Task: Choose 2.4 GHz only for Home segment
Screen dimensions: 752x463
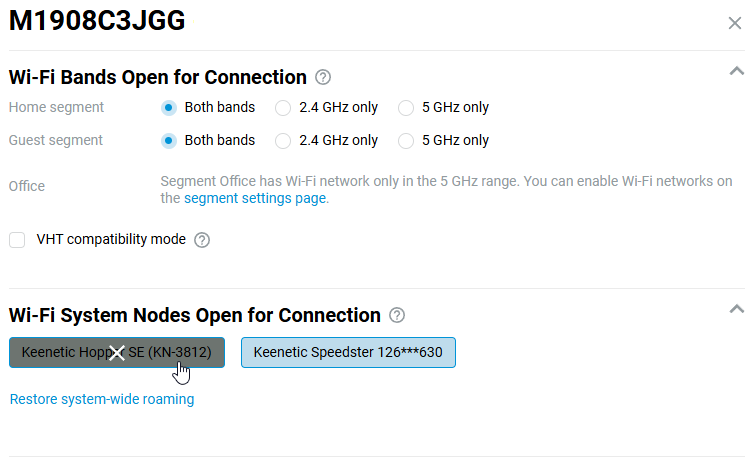Action: click(x=283, y=107)
